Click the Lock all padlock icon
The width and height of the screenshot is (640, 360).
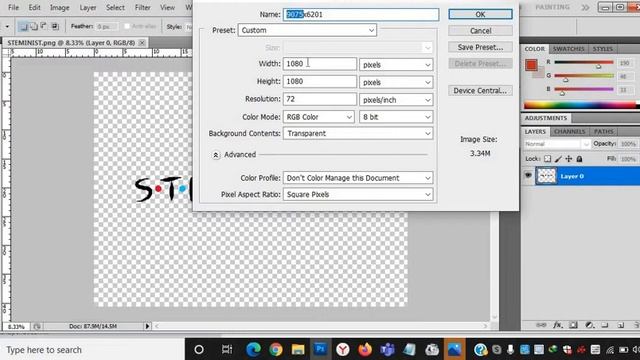pos(579,159)
